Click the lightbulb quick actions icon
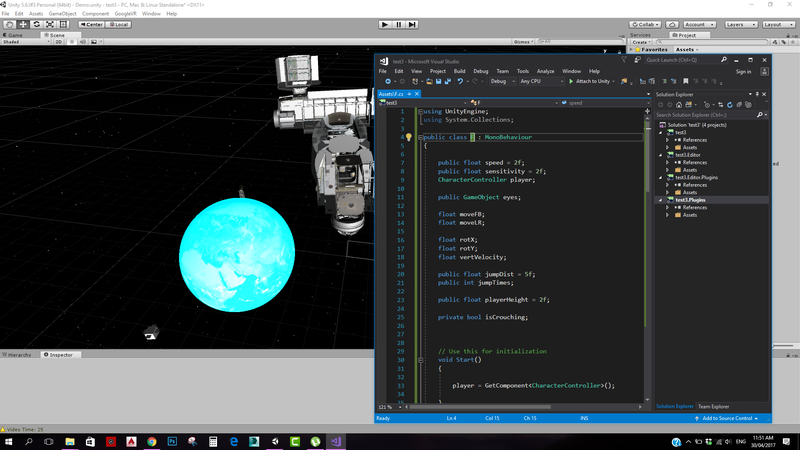The image size is (800, 450). pos(408,137)
